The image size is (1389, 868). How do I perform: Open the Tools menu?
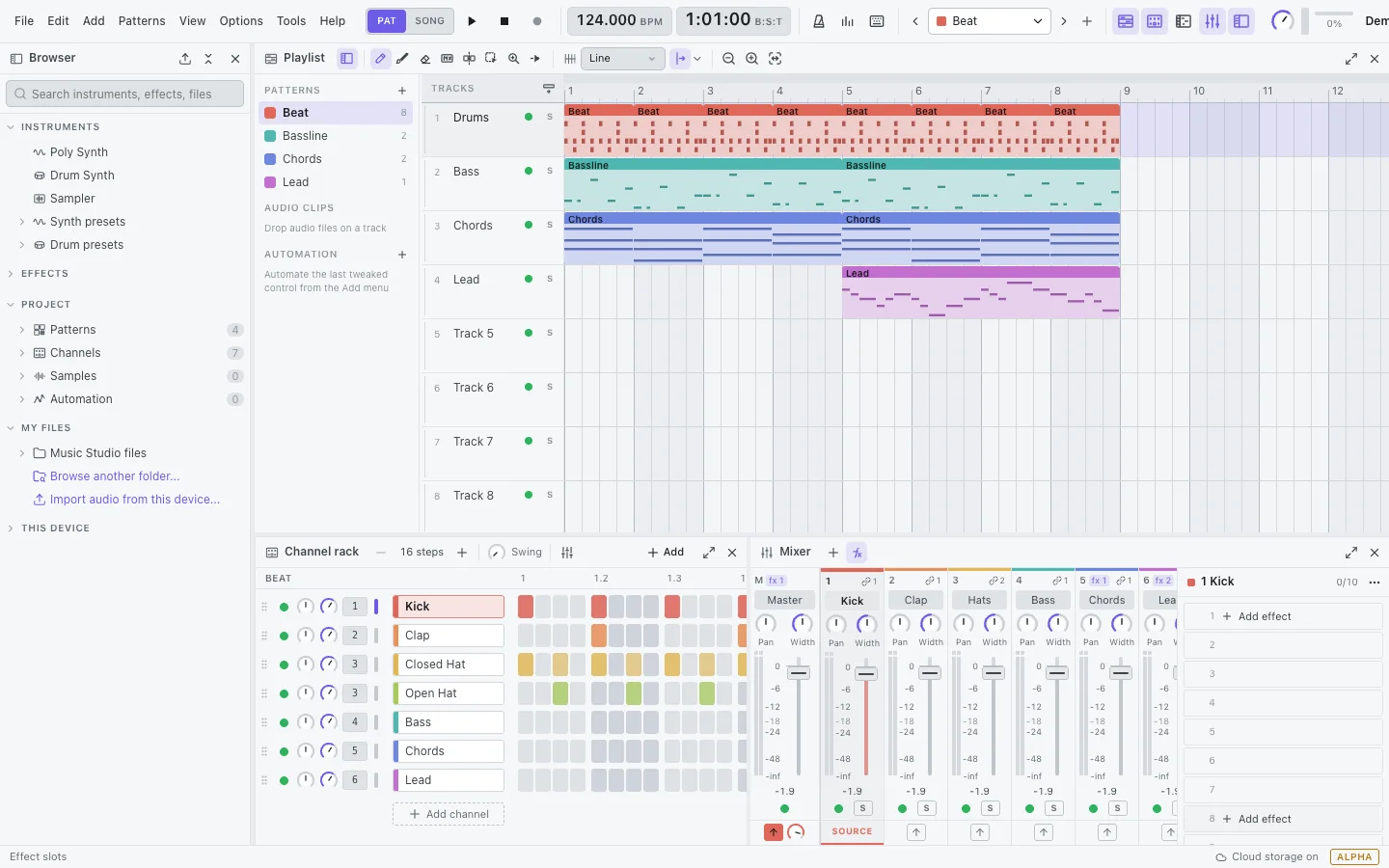pyautogui.click(x=291, y=21)
